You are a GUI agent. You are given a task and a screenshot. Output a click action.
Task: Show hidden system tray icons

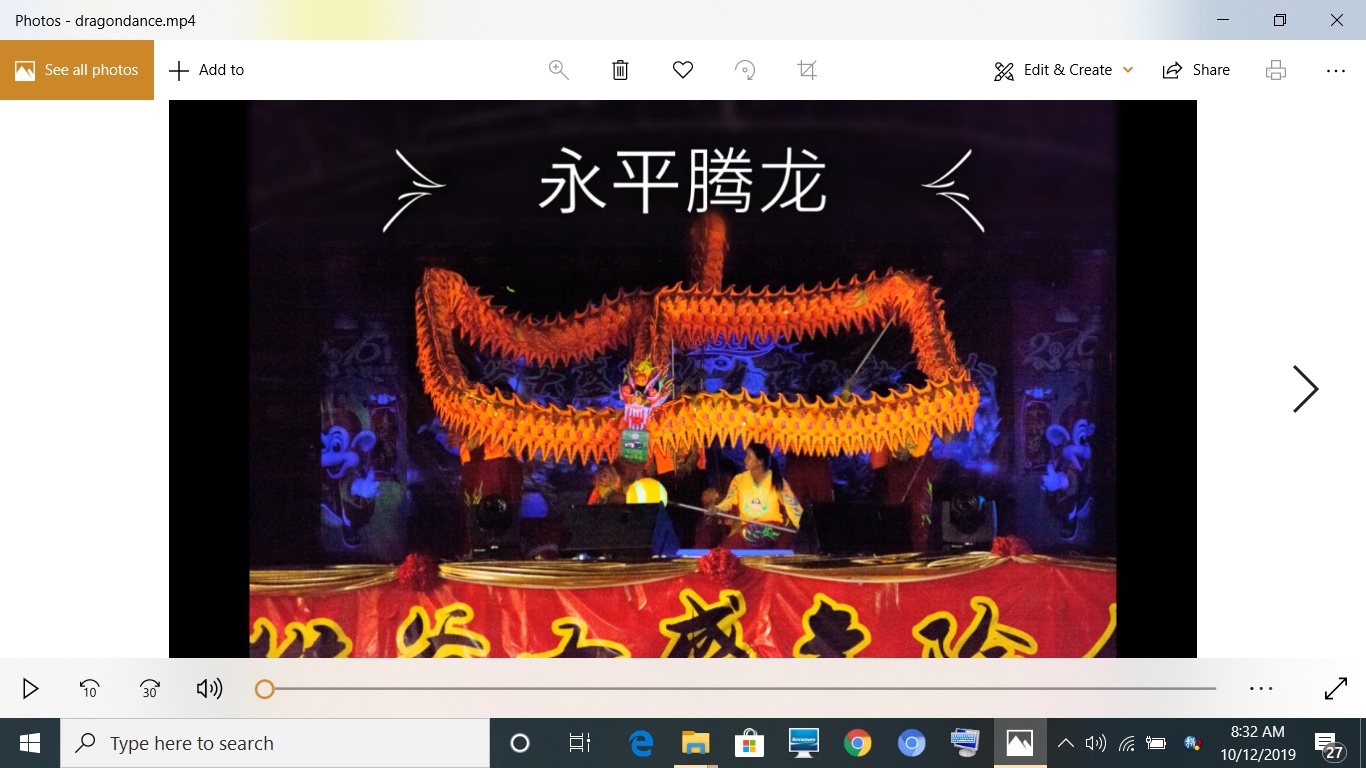(1066, 743)
